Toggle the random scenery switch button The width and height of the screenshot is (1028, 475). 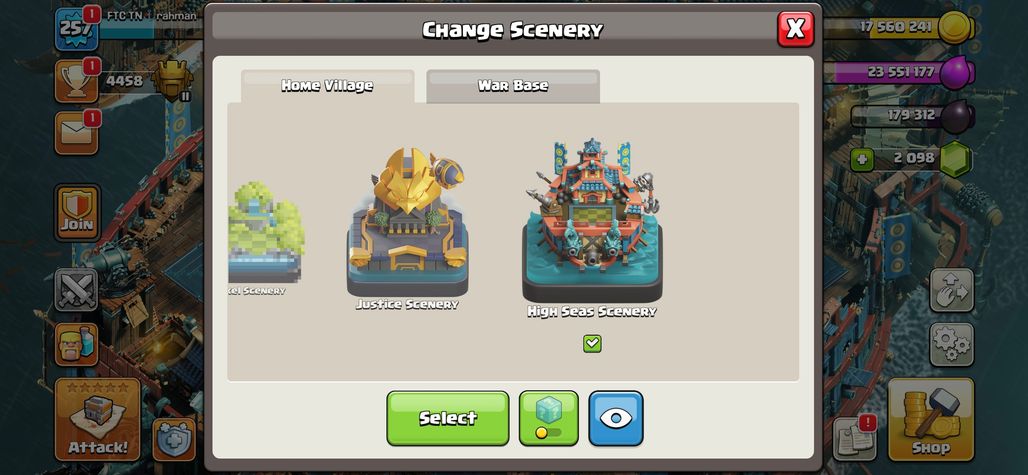(x=549, y=418)
